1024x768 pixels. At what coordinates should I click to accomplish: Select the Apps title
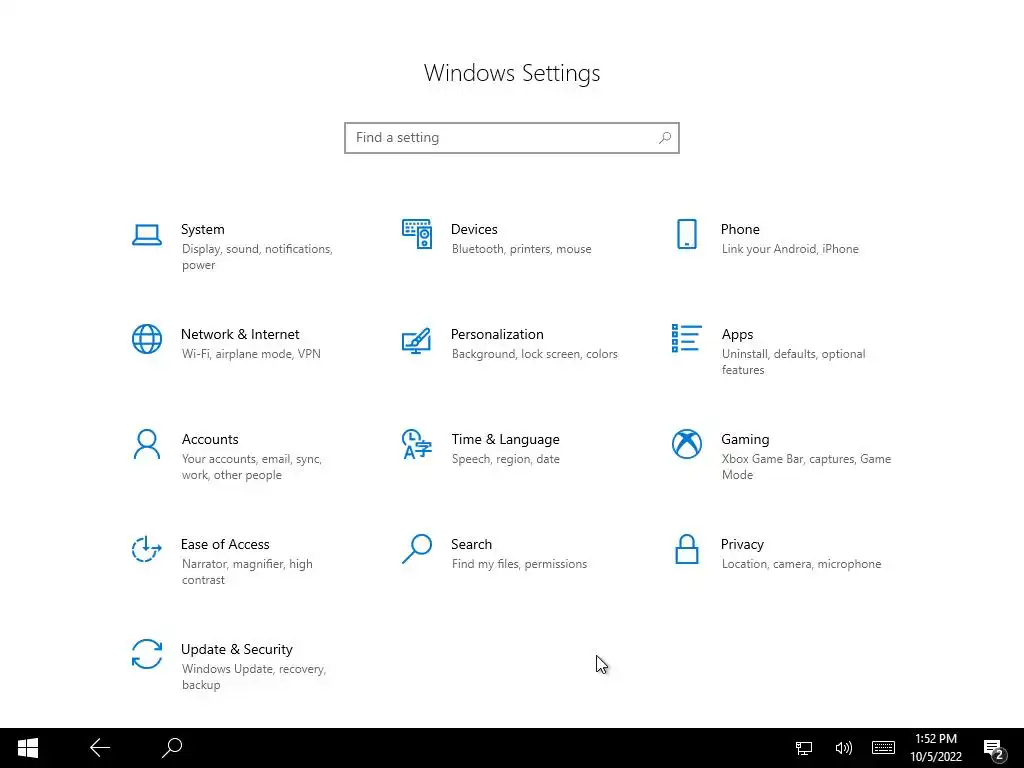[x=737, y=334]
